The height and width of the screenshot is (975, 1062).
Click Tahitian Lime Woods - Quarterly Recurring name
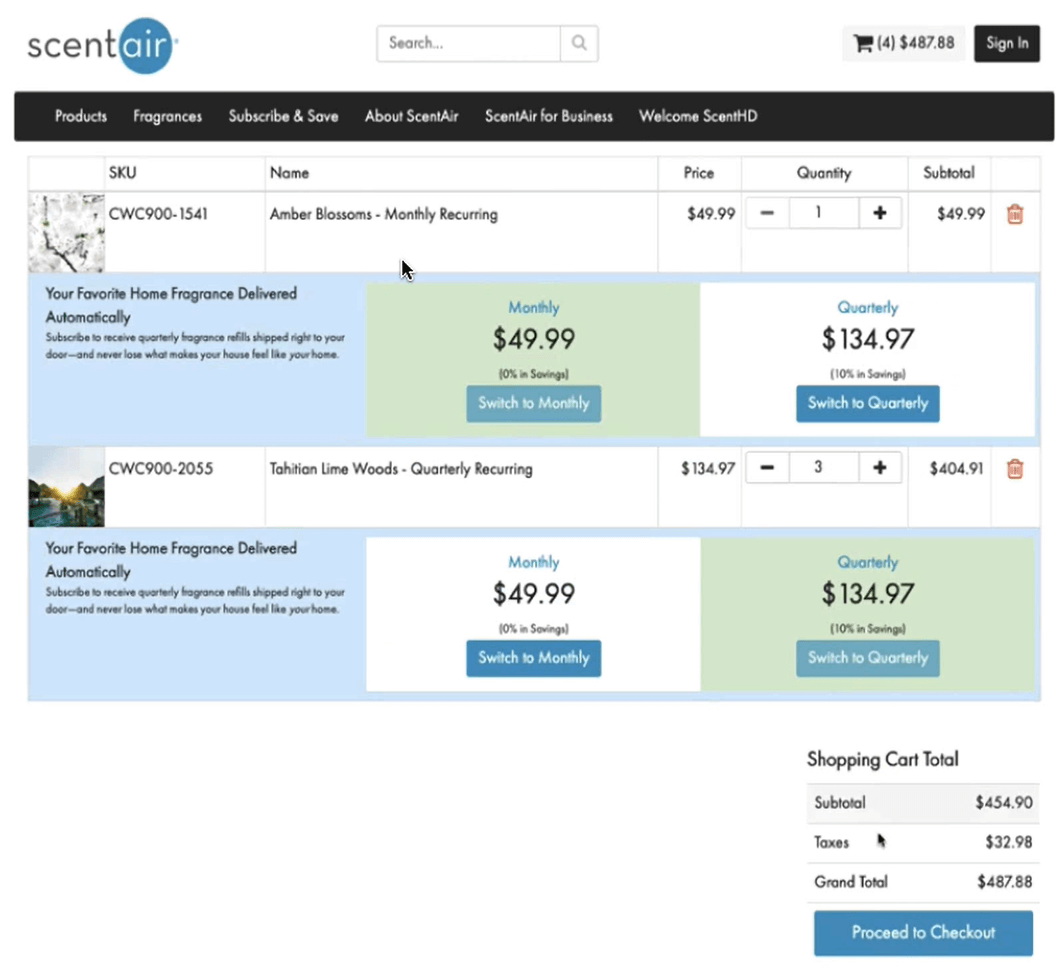coord(401,469)
